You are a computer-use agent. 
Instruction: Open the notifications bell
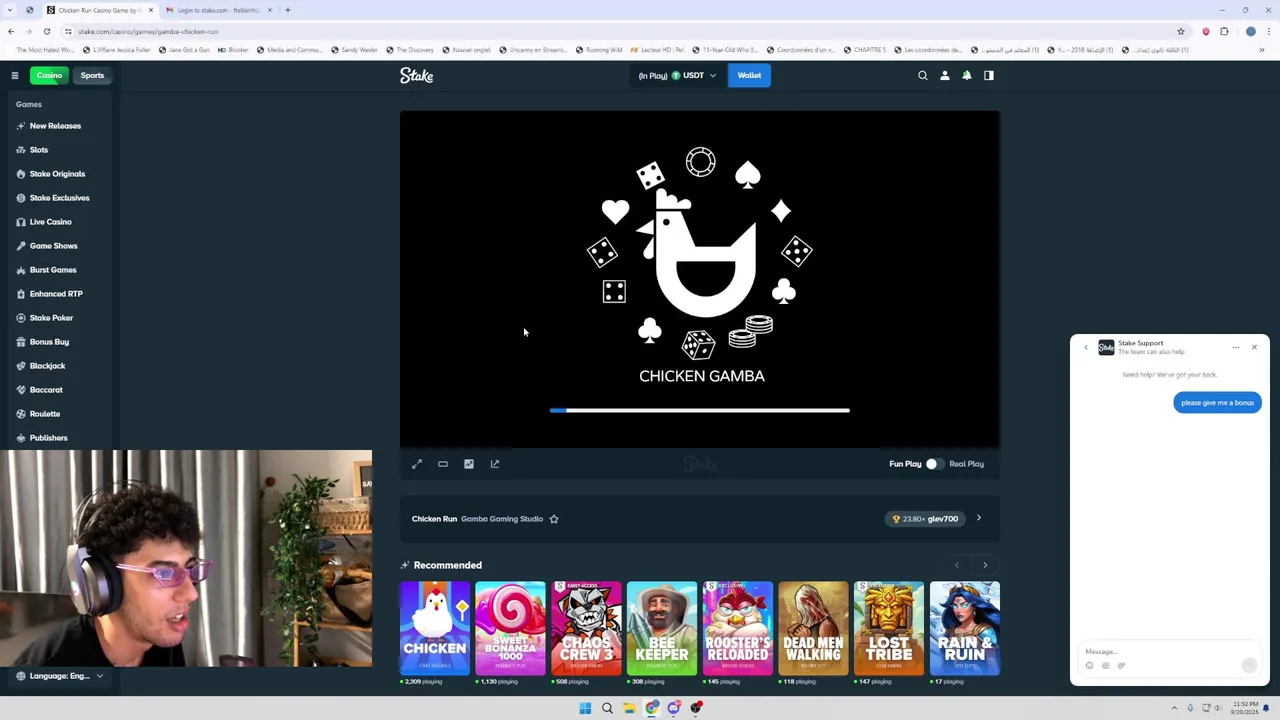pyautogui.click(x=967, y=75)
